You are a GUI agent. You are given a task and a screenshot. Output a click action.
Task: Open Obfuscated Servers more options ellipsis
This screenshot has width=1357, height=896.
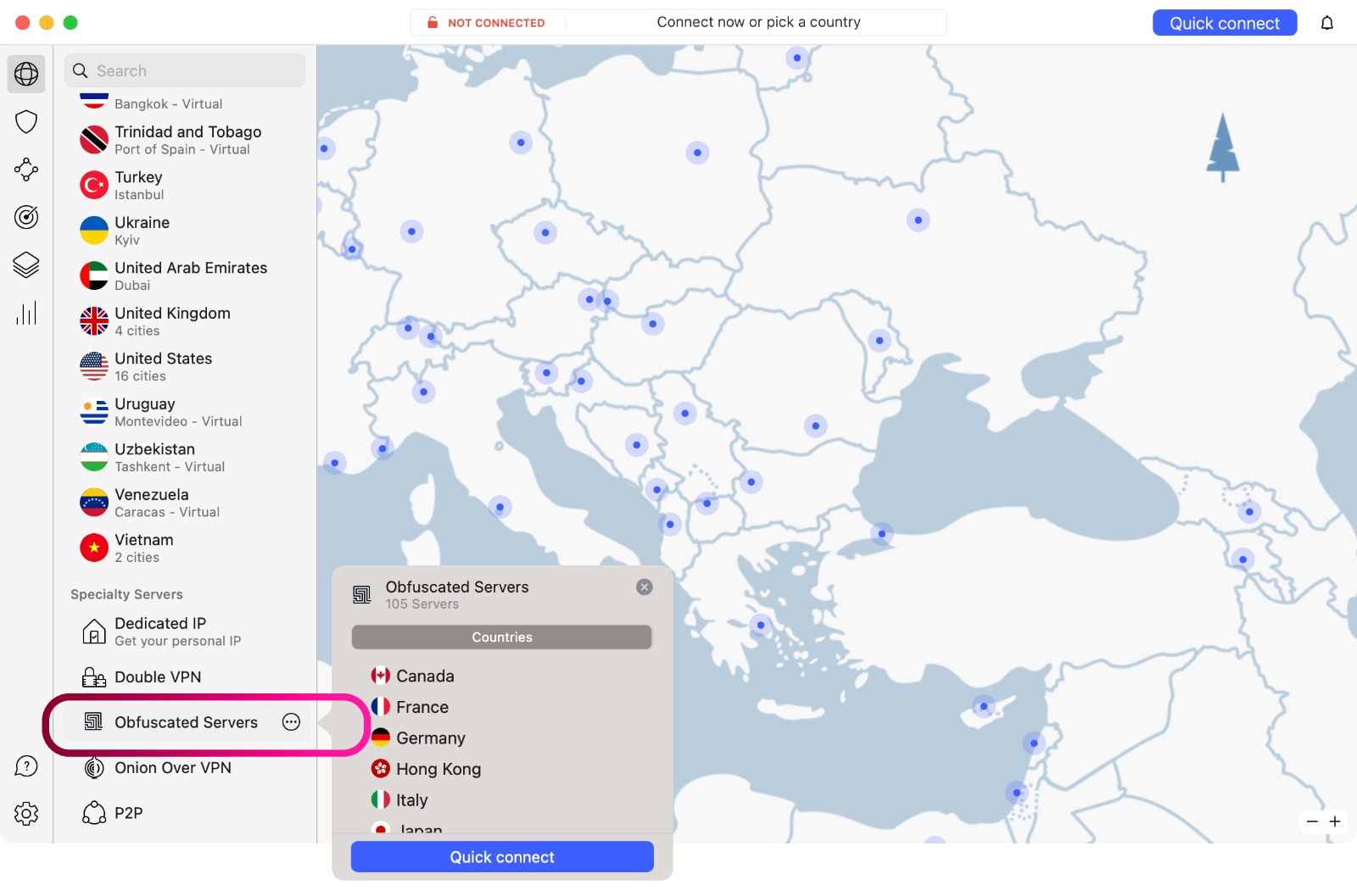pos(291,722)
